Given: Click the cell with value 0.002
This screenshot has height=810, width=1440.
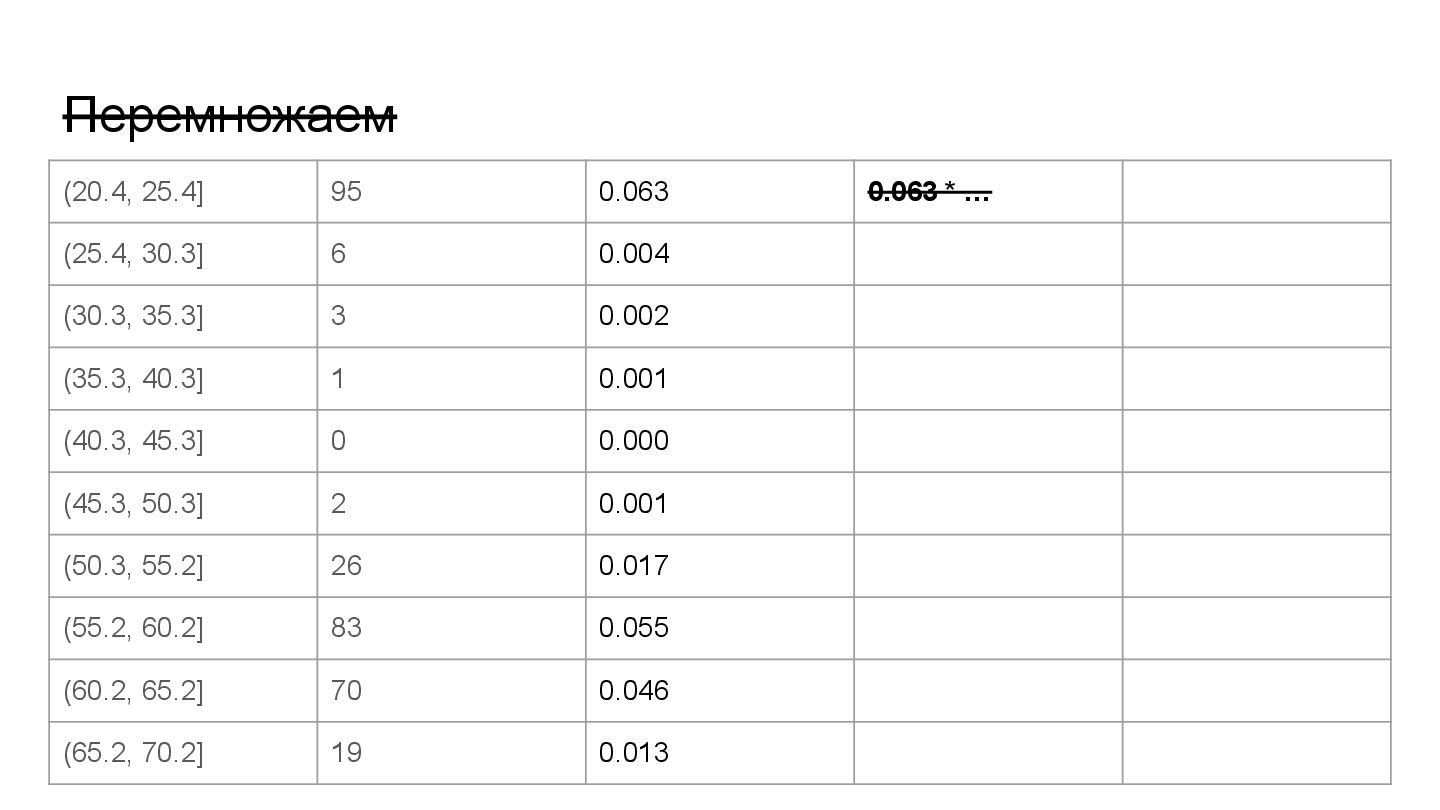Looking at the screenshot, I should 719,316.
